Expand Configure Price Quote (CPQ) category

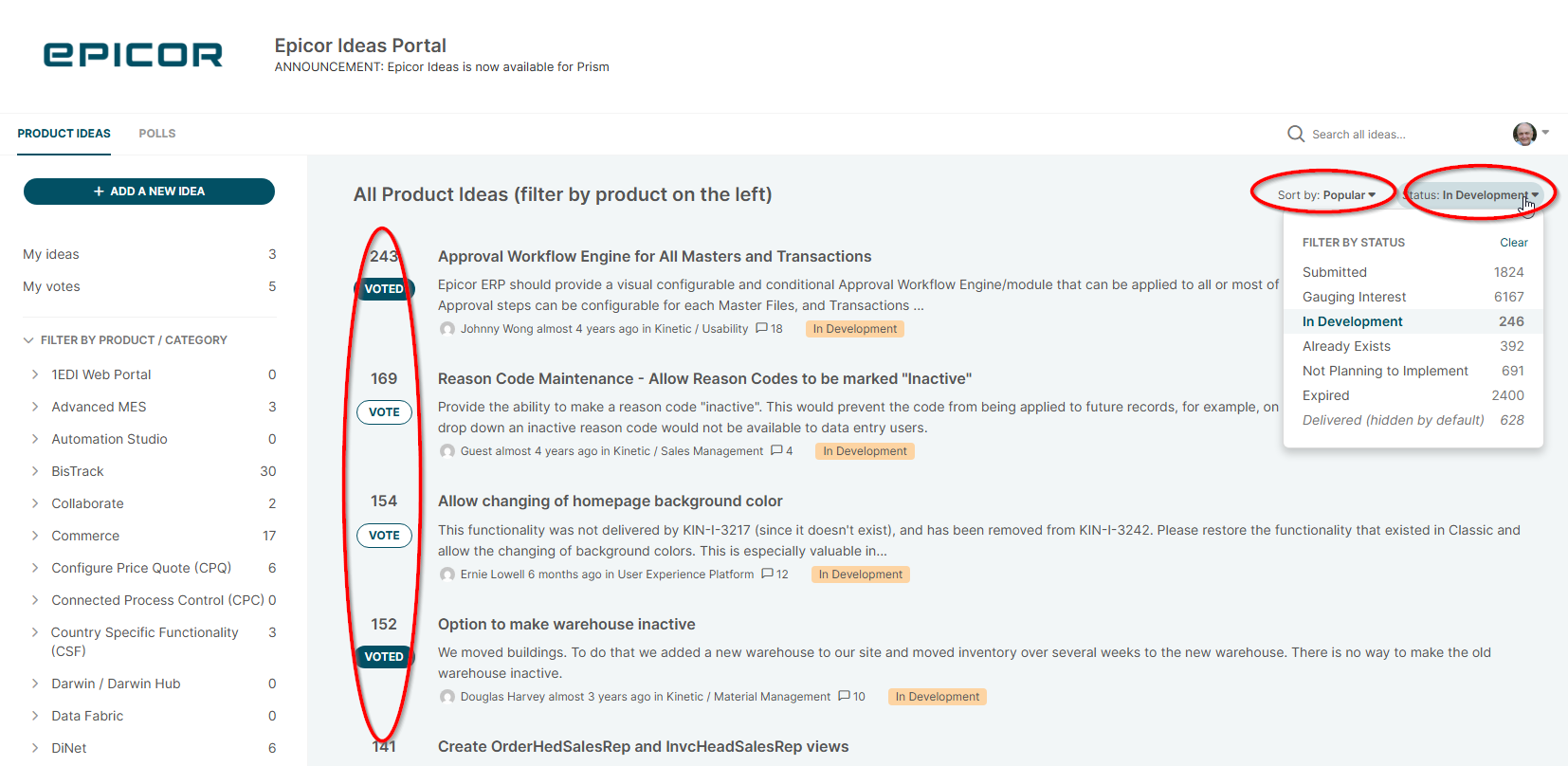(35, 568)
